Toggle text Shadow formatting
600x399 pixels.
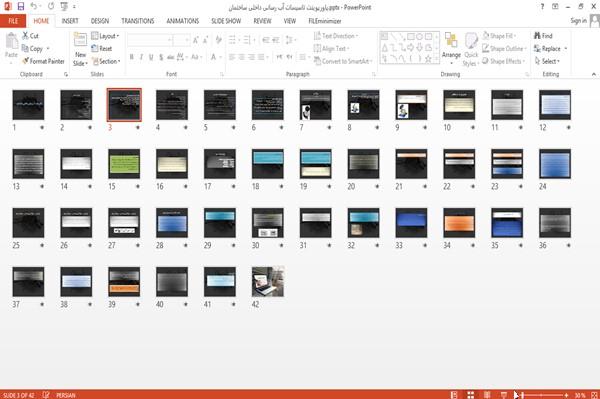click(161, 57)
